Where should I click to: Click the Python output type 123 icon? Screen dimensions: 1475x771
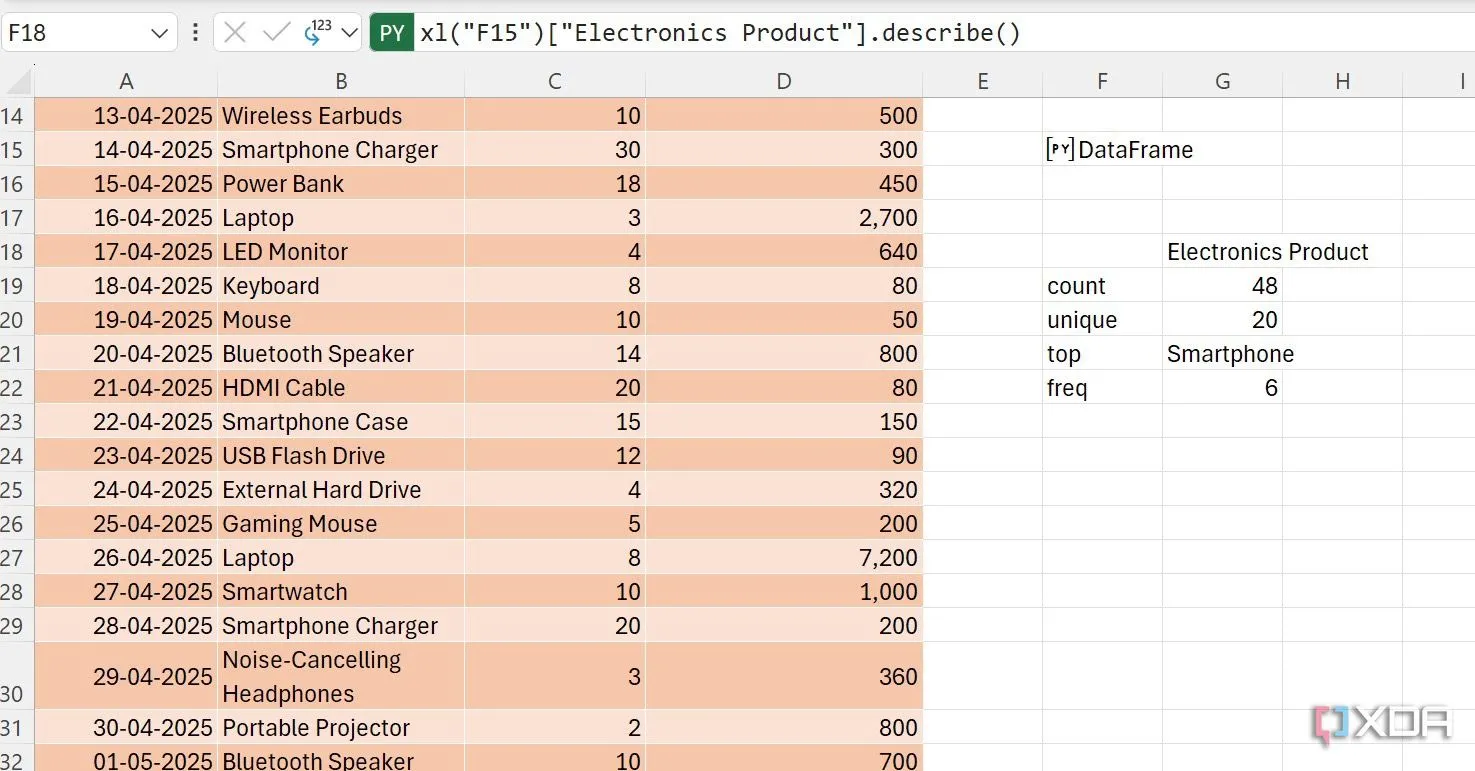pos(318,32)
